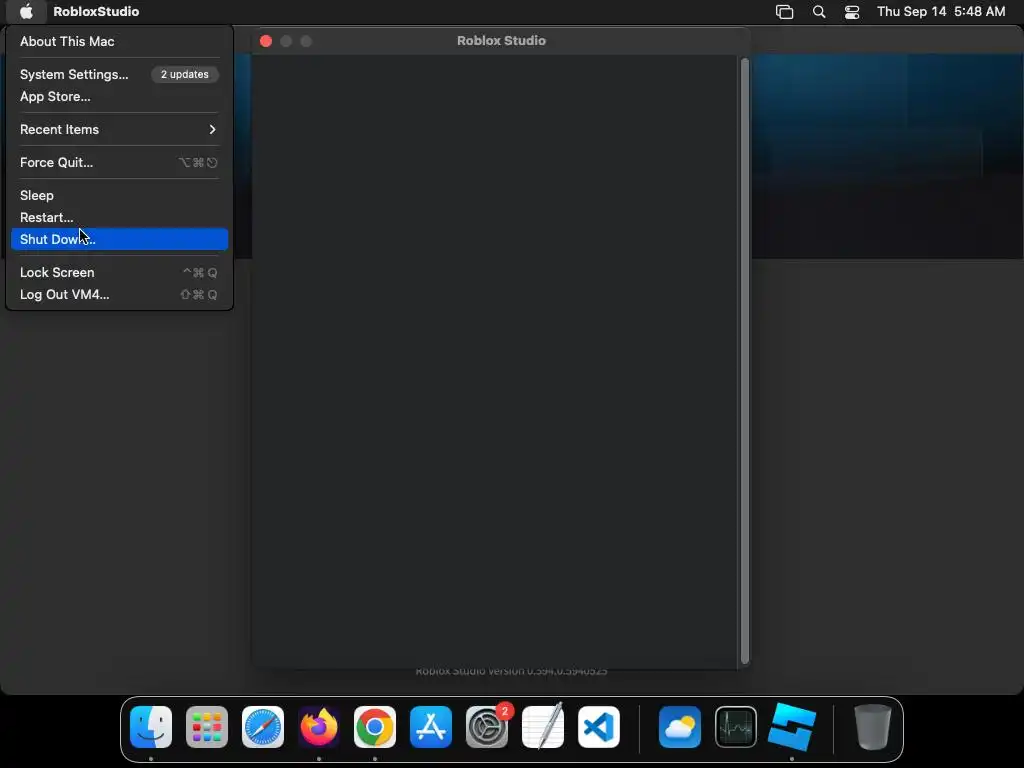Select Sleep in Apple menu
Viewport: 1024px width, 768px height.
[120, 195]
